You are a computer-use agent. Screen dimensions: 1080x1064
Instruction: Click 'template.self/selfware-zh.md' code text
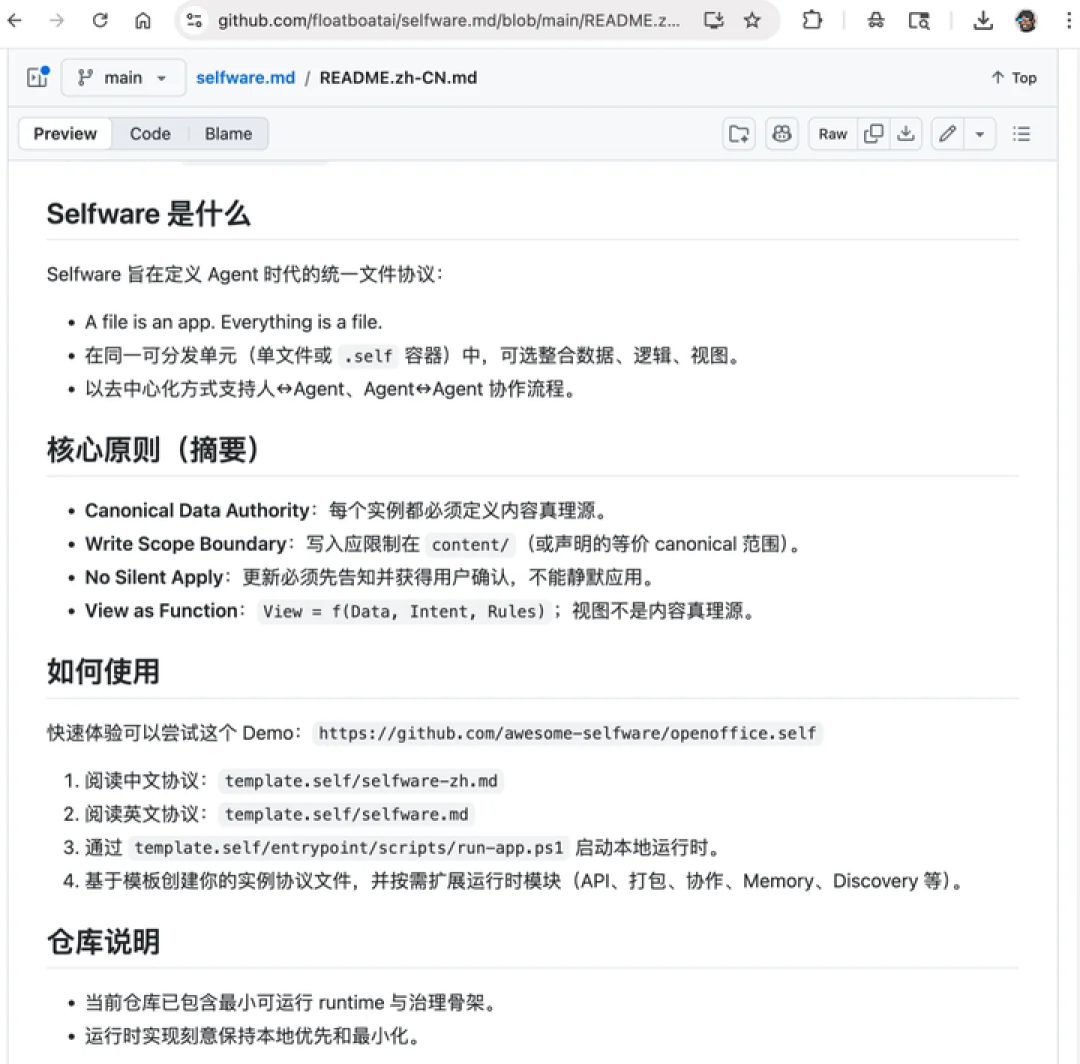tap(361, 781)
